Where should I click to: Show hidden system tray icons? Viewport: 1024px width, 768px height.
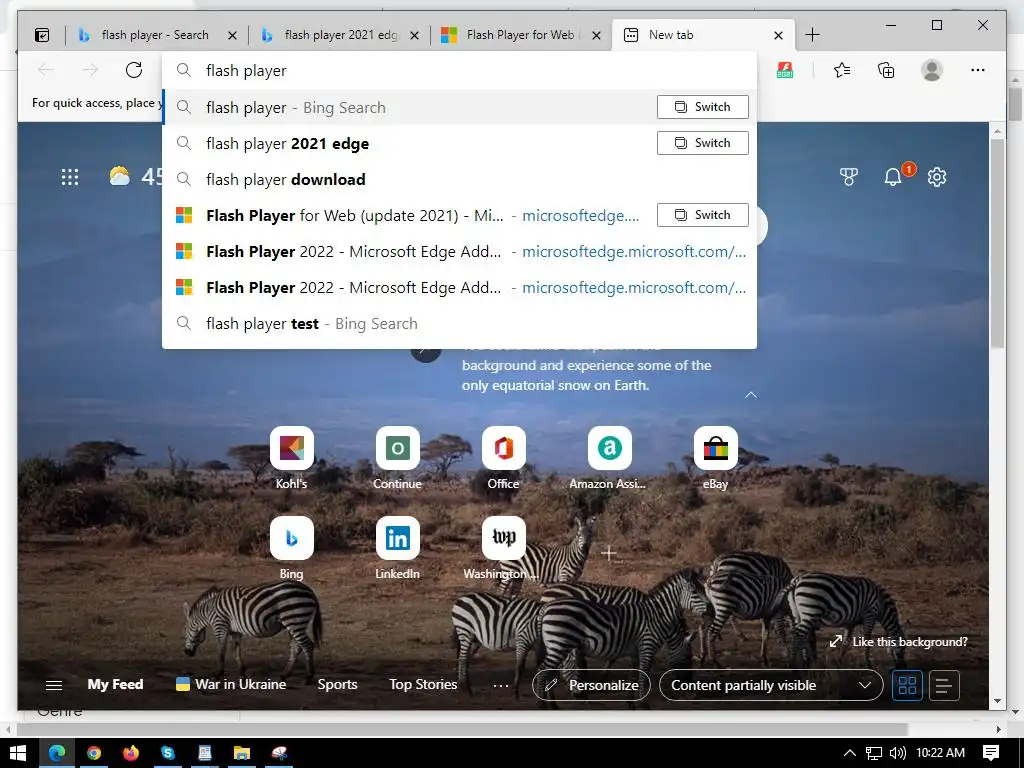[x=849, y=753]
